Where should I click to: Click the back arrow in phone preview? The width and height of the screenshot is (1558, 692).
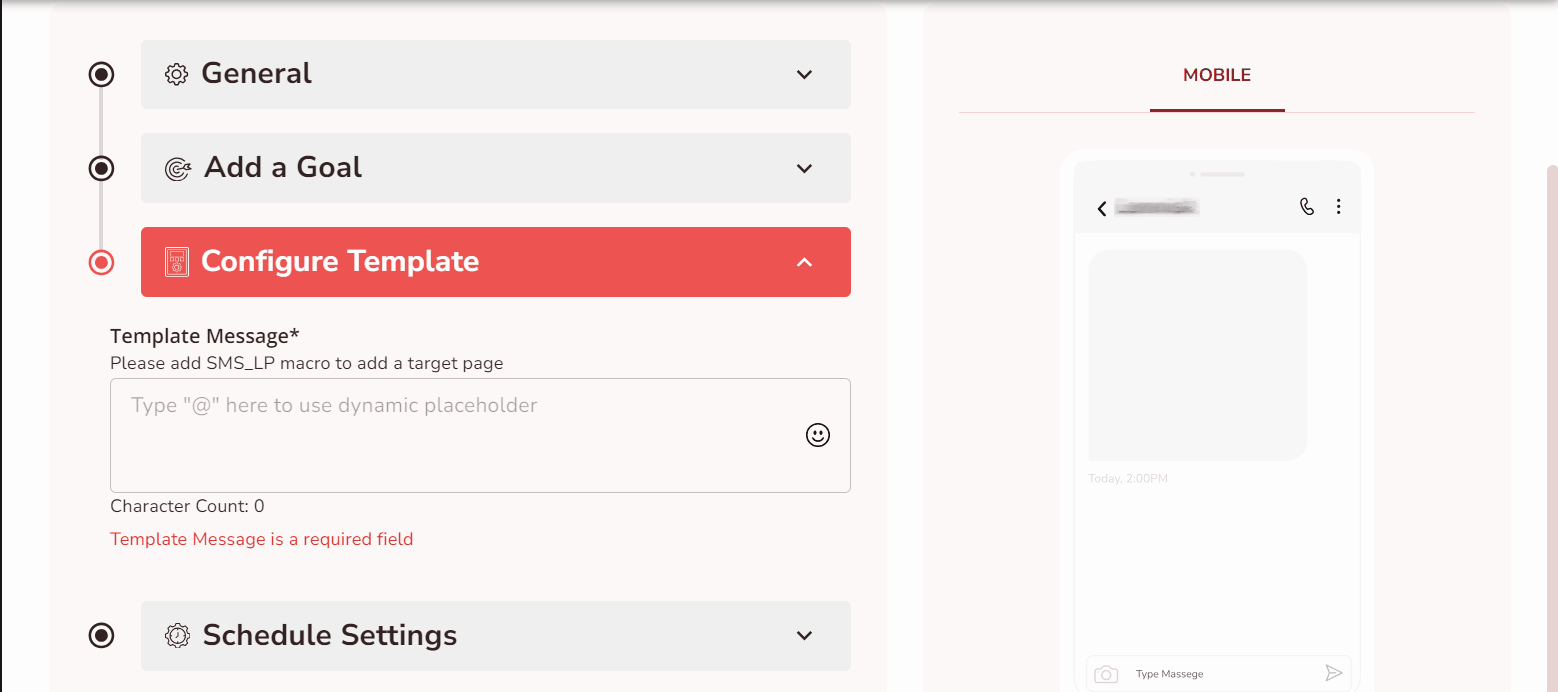1102,208
